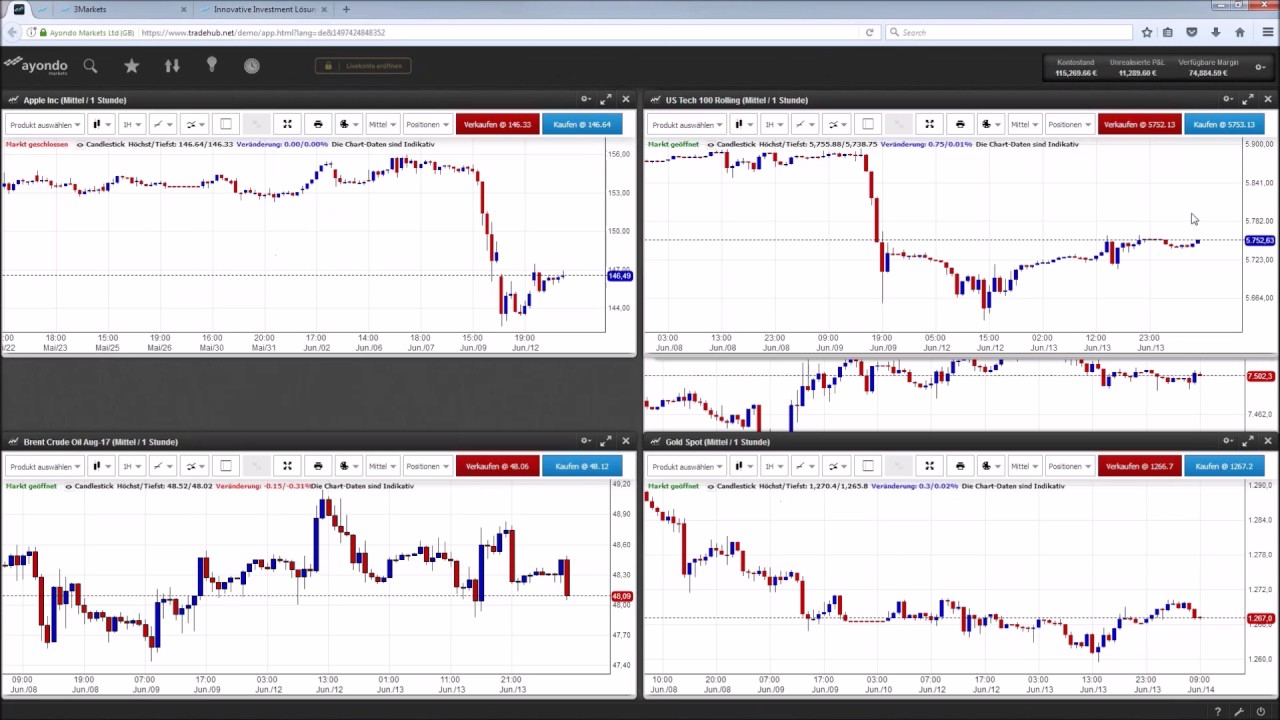Fit US Tech 100 chart to fullscreen view
Image resolution: width=1280 pixels, height=720 pixels.
point(929,124)
